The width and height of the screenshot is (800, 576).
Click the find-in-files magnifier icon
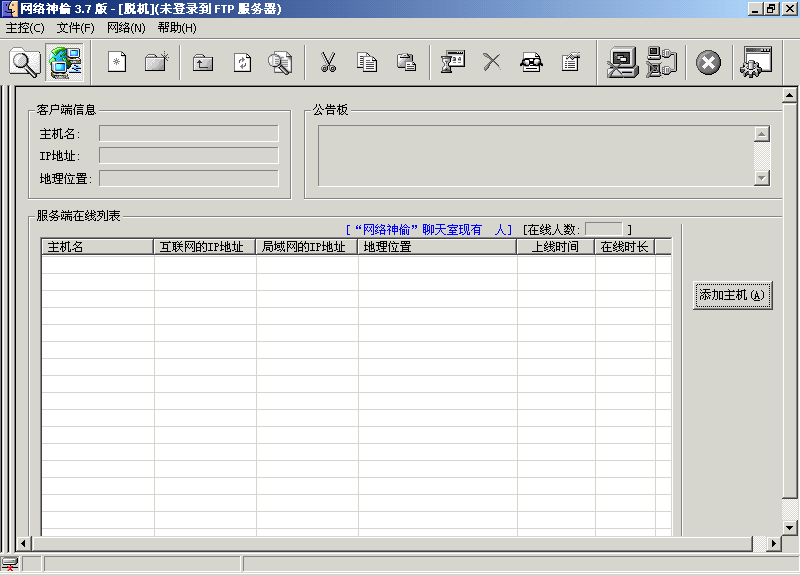(280, 62)
